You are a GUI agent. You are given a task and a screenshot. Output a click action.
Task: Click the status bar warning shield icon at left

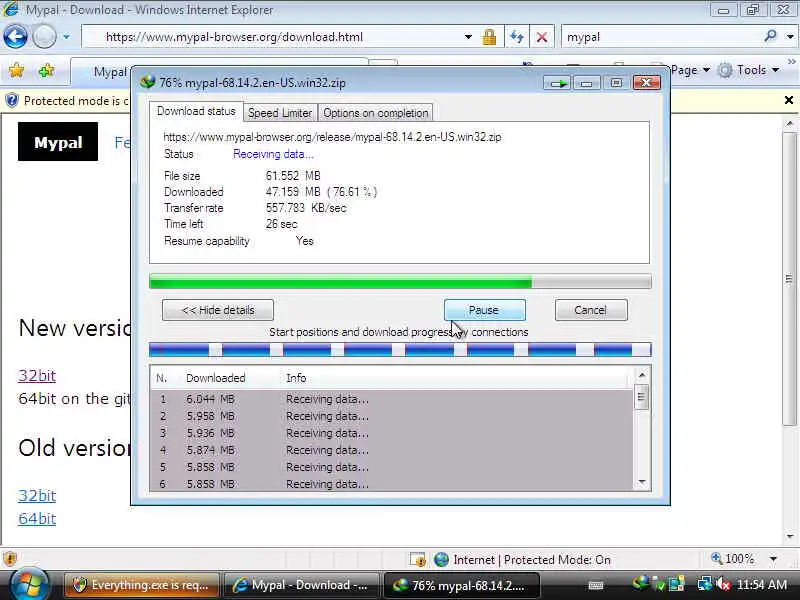[10, 559]
